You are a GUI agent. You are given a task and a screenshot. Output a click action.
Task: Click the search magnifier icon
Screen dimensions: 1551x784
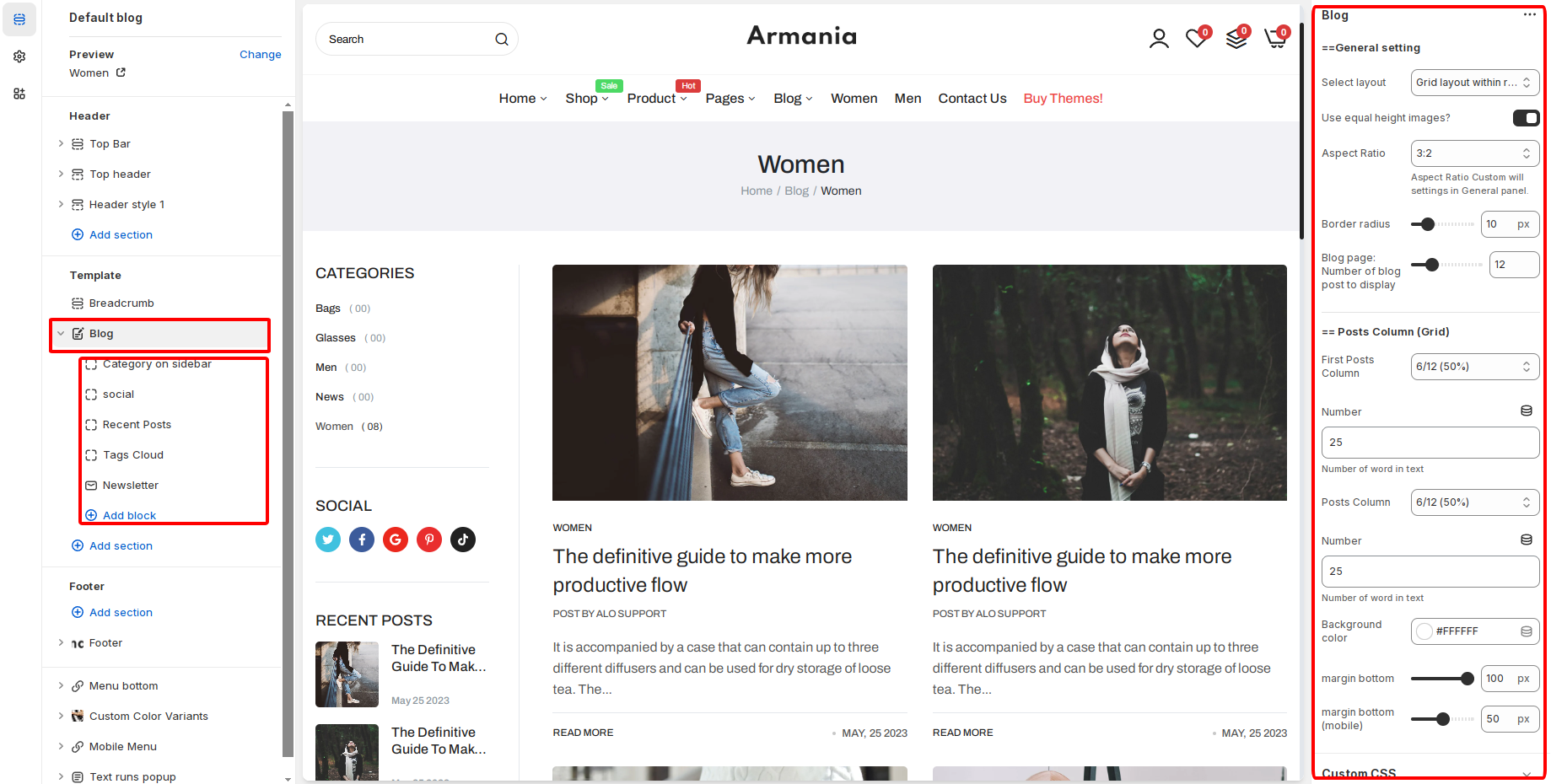502,39
